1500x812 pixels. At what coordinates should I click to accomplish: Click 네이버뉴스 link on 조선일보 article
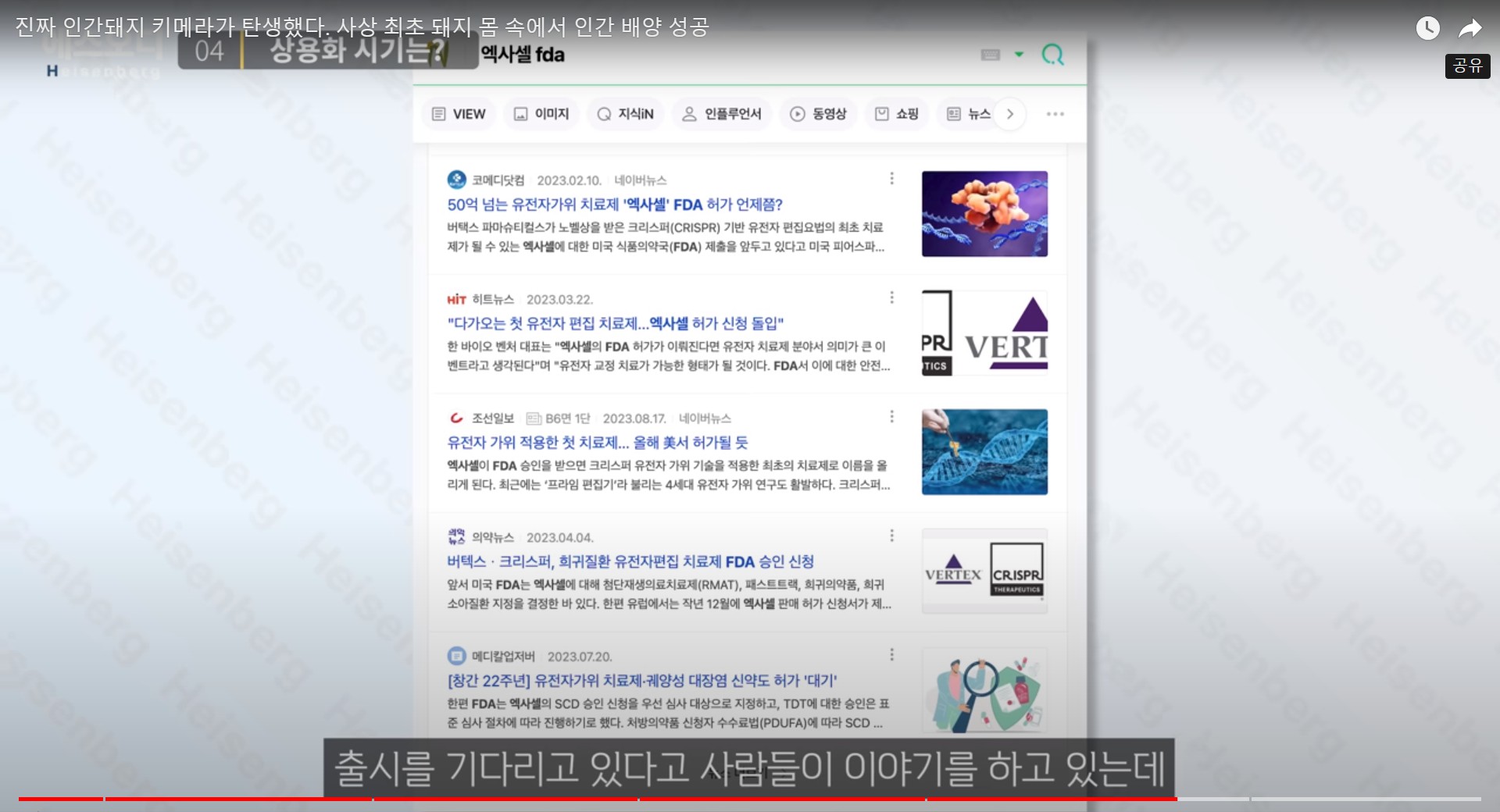[x=705, y=418]
